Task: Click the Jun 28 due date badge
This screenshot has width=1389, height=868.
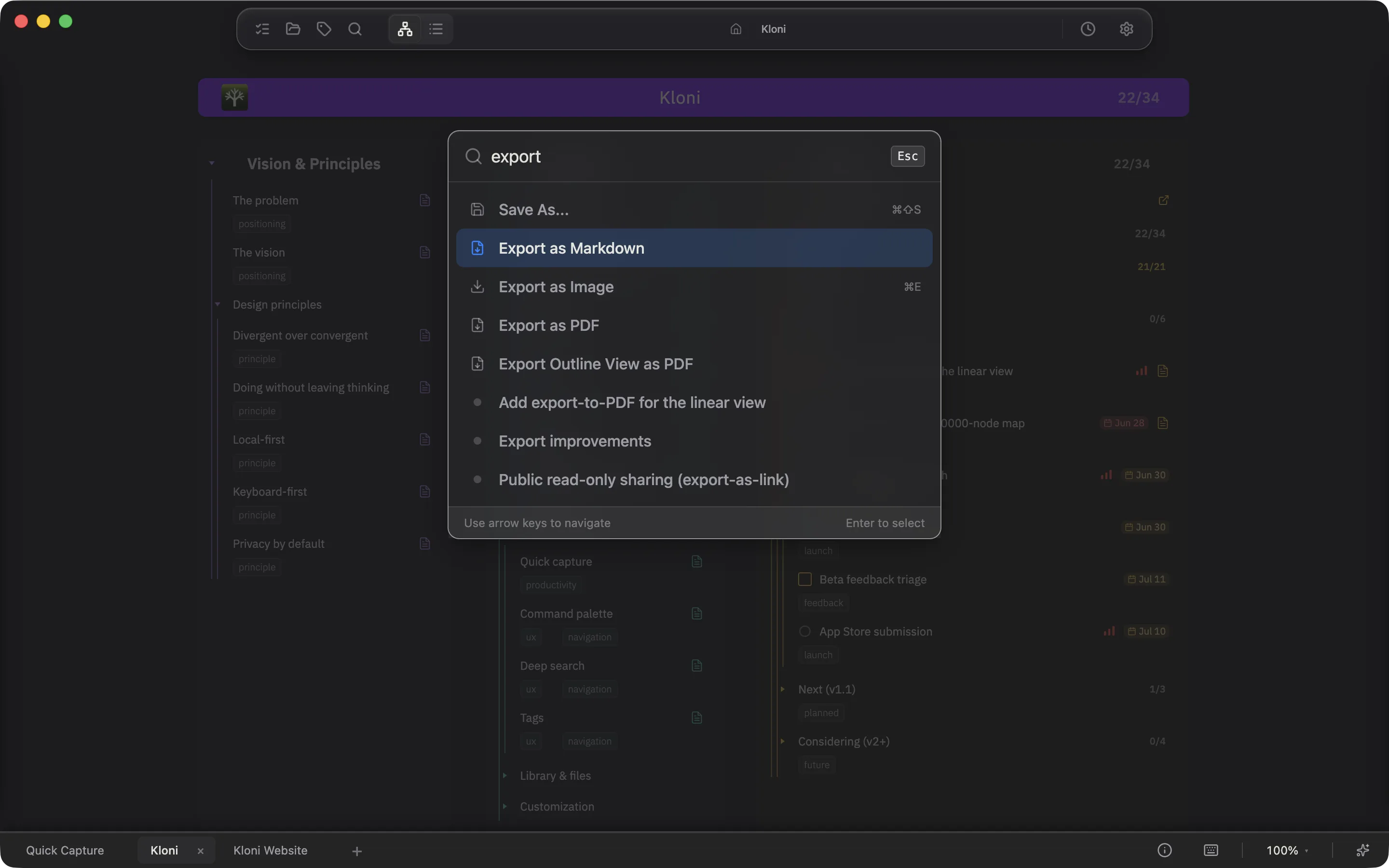Action: (1124, 423)
